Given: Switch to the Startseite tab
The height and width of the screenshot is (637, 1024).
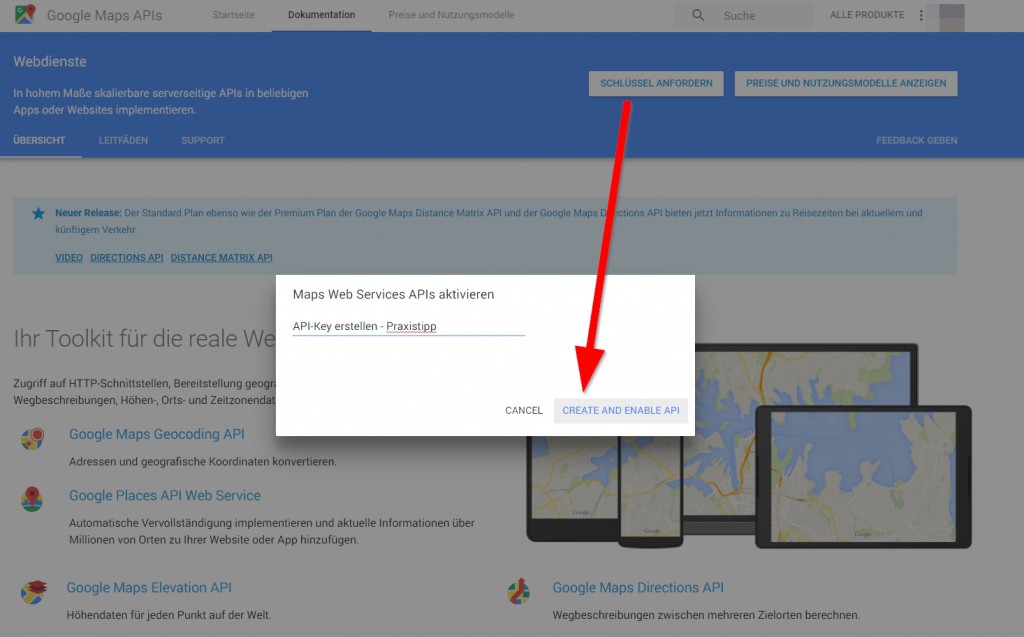Looking at the screenshot, I should [233, 15].
